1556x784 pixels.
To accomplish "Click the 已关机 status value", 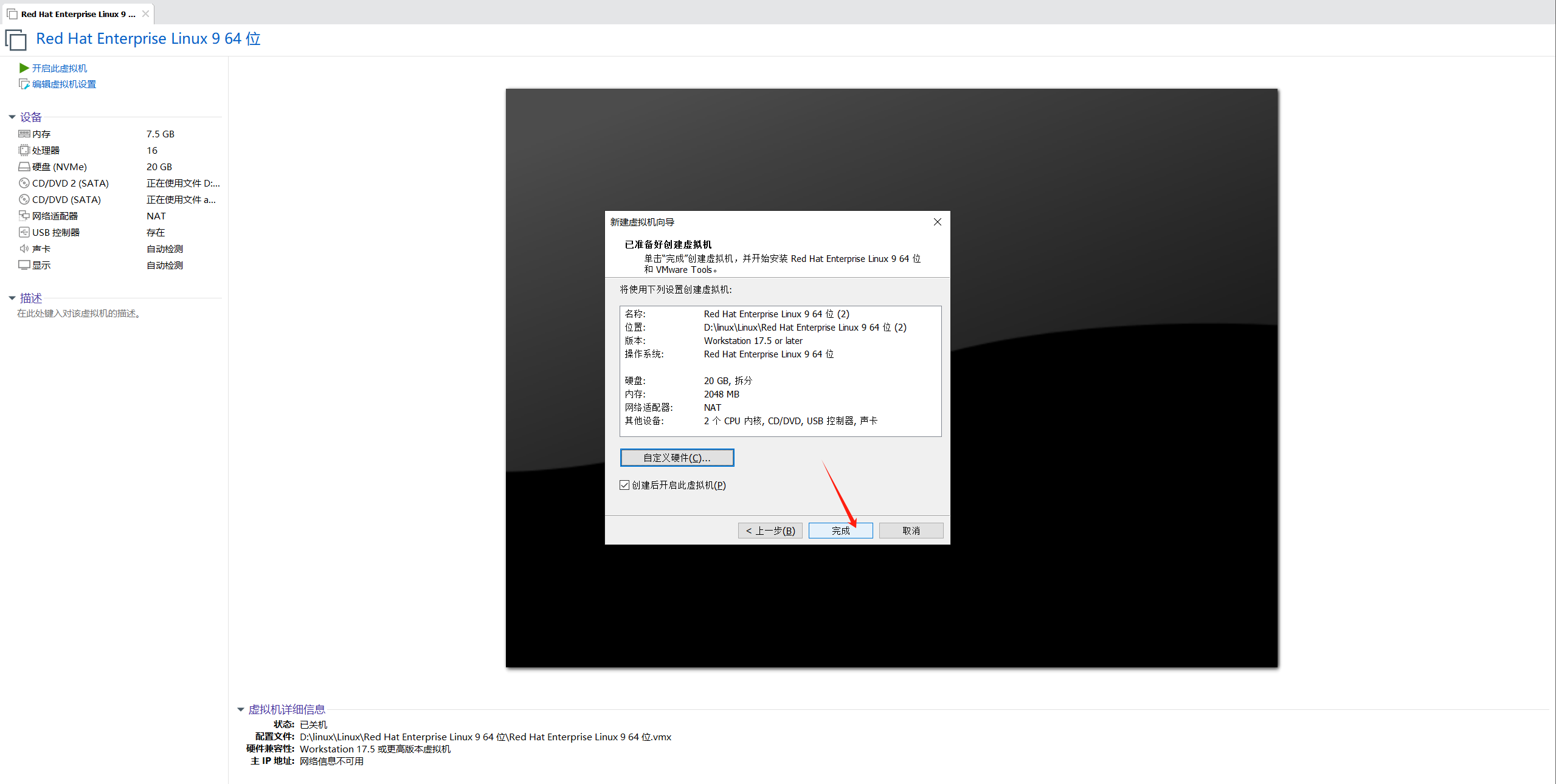I will (313, 724).
